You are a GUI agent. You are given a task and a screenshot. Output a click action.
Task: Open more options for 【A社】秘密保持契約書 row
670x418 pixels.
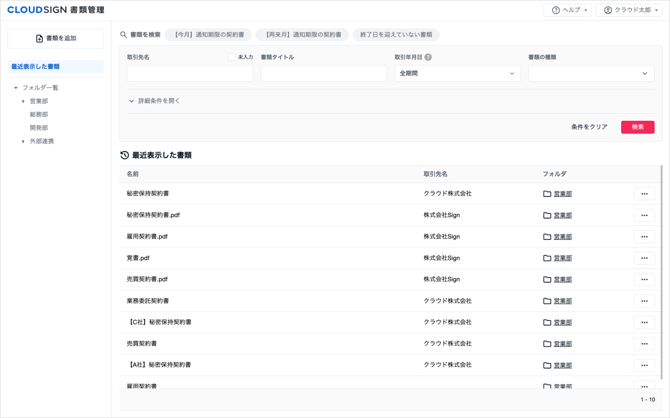pos(644,365)
